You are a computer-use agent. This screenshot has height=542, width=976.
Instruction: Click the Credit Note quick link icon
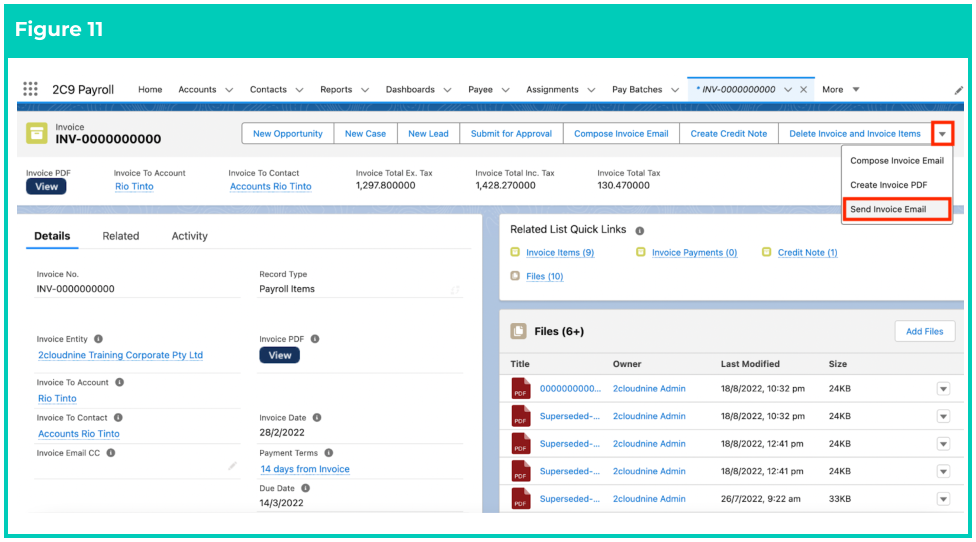pos(766,252)
